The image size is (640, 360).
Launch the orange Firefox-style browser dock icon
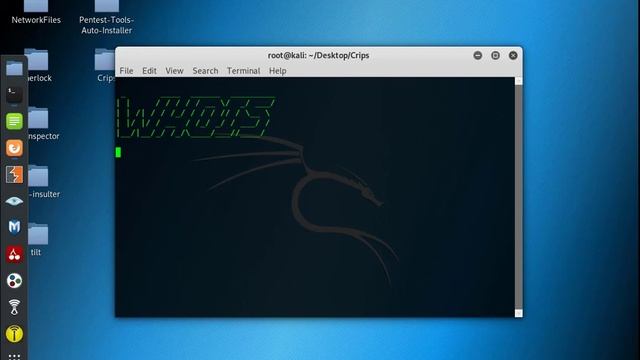click(14, 148)
